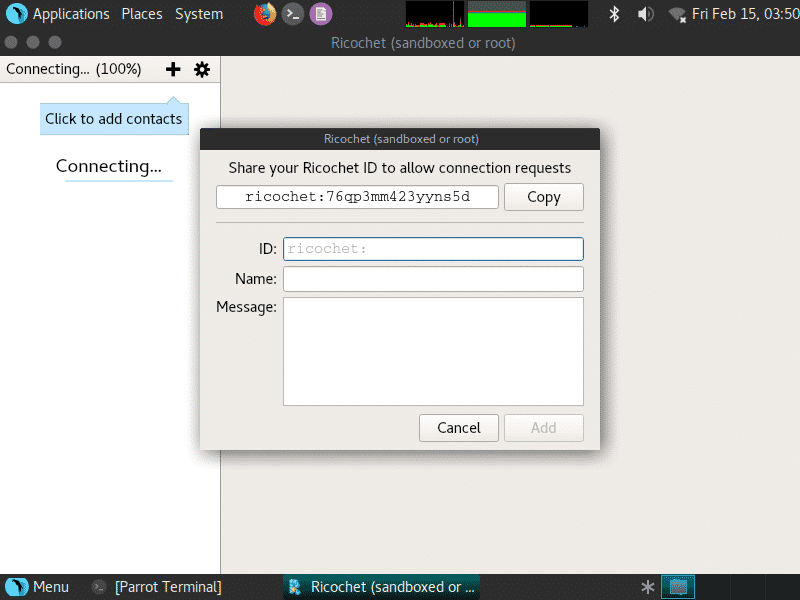
Task: Click the large 'Connecting...' label
Action: [x=109, y=166]
